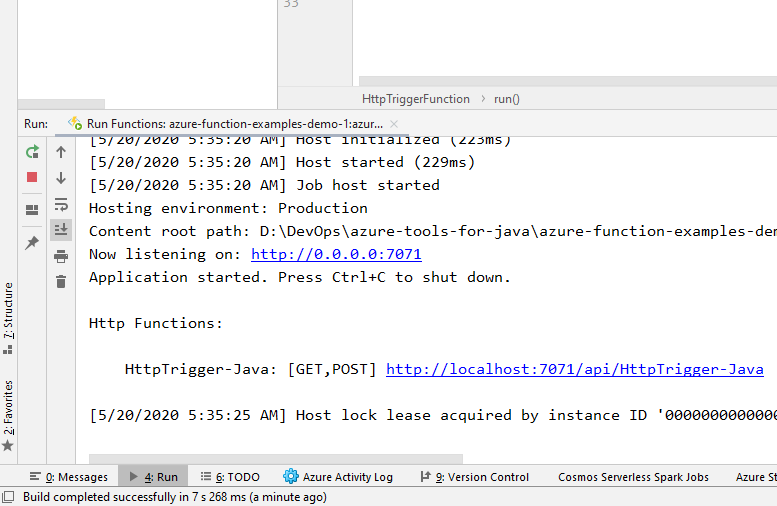
Task: Open the Messages tool window
Action: tap(69, 477)
